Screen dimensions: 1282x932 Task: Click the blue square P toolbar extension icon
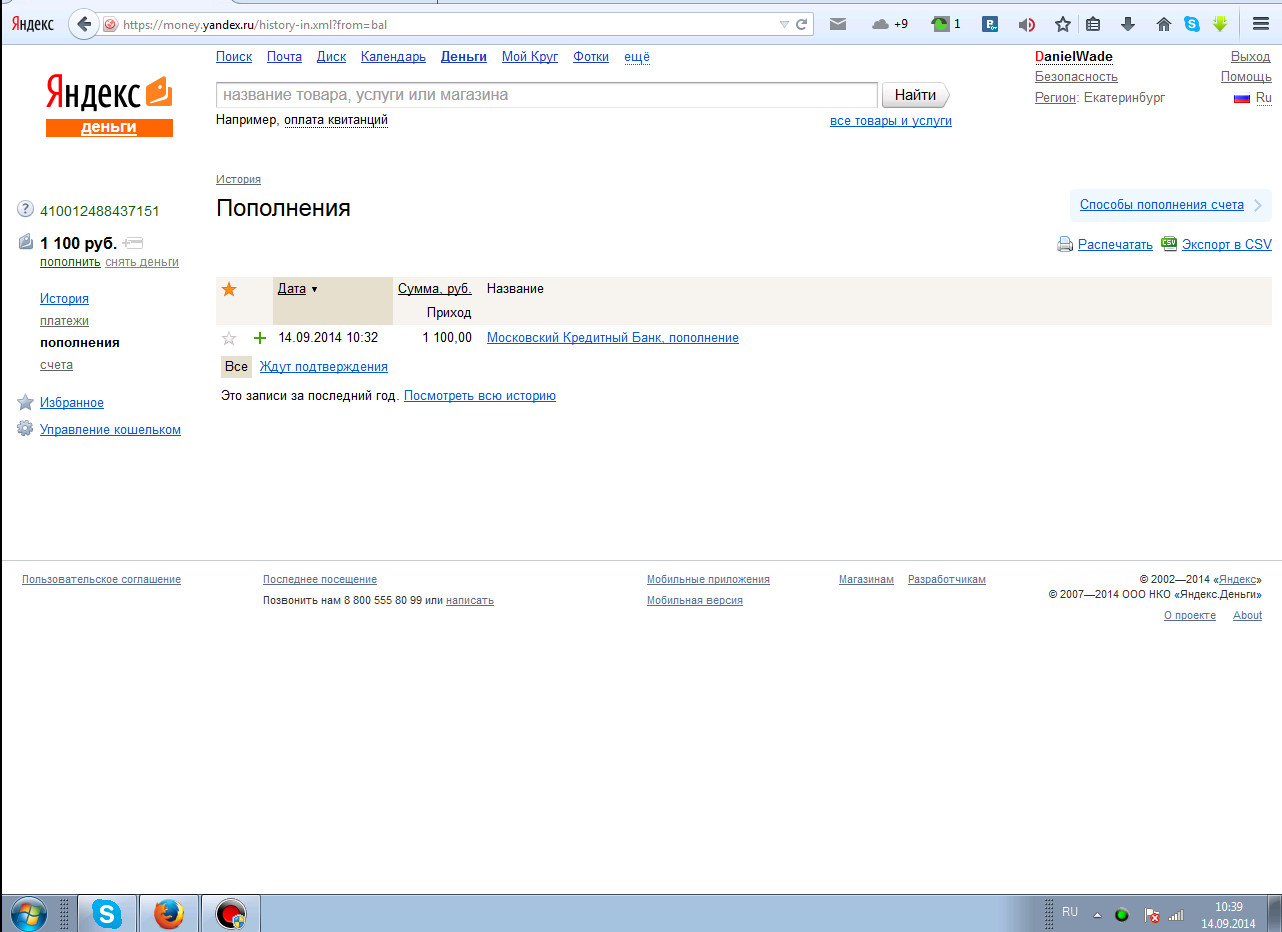(990, 24)
